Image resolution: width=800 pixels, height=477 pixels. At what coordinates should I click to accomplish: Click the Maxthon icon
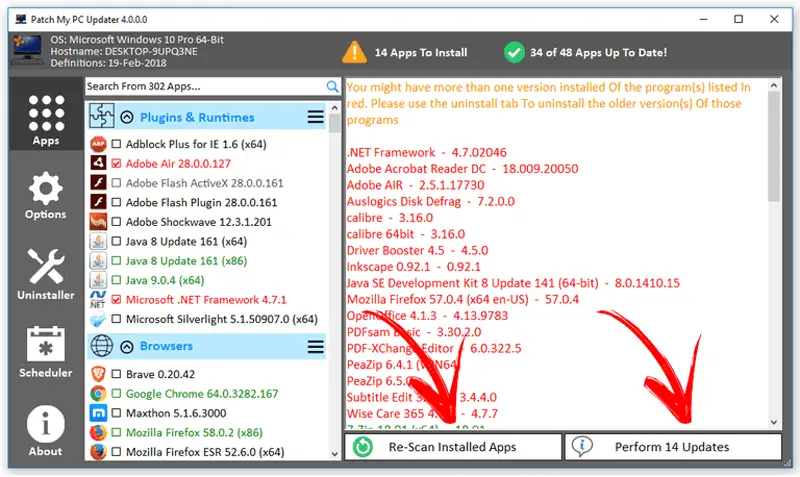98,413
